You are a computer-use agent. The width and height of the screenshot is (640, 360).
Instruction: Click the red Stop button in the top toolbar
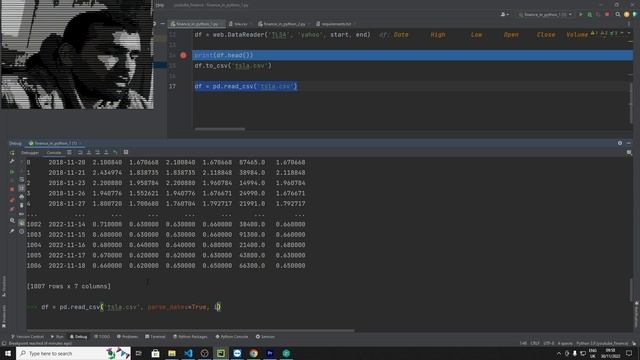[607, 14]
